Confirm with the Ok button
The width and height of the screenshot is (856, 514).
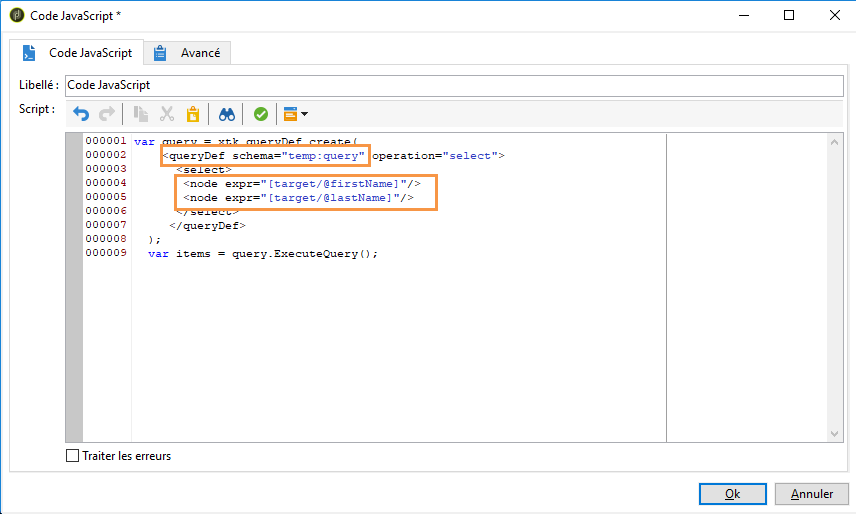(733, 494)
